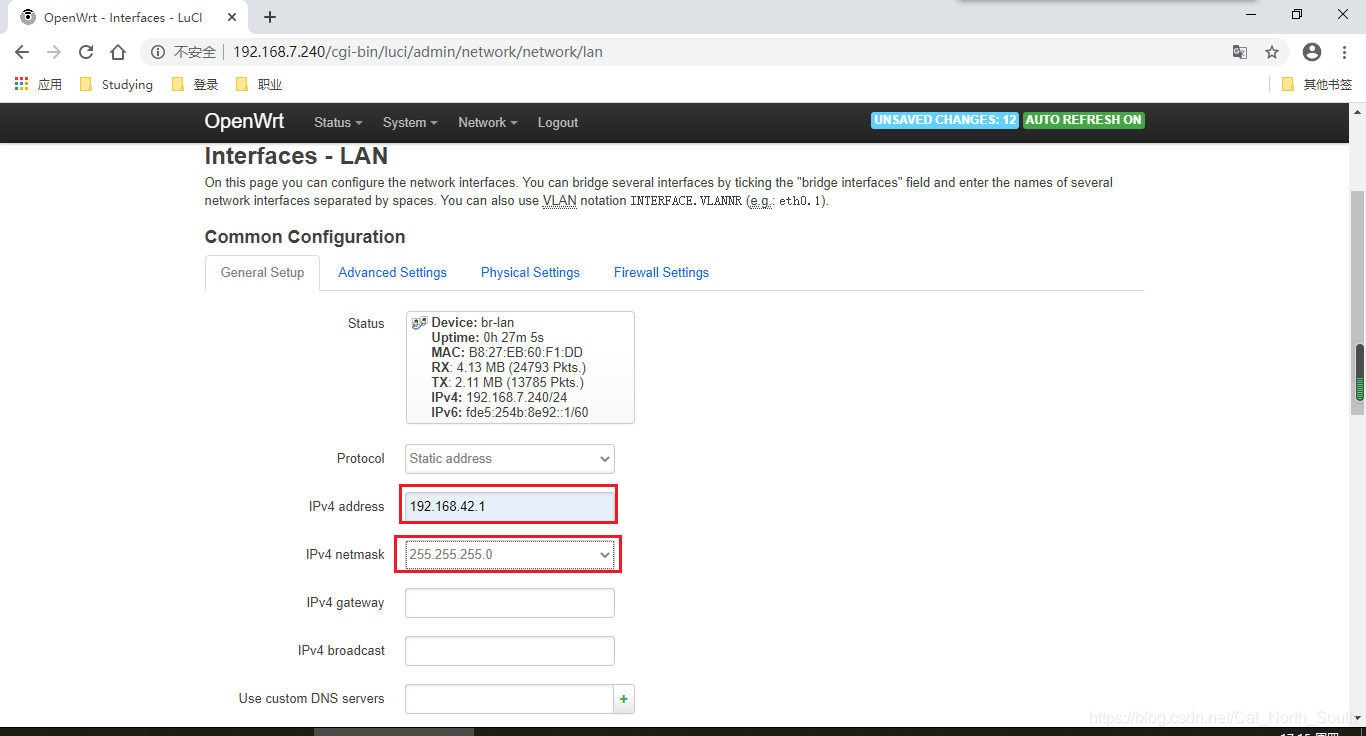1366x736 pixels.
Task: Click the IPv4 address field
Action: [510, 506]
